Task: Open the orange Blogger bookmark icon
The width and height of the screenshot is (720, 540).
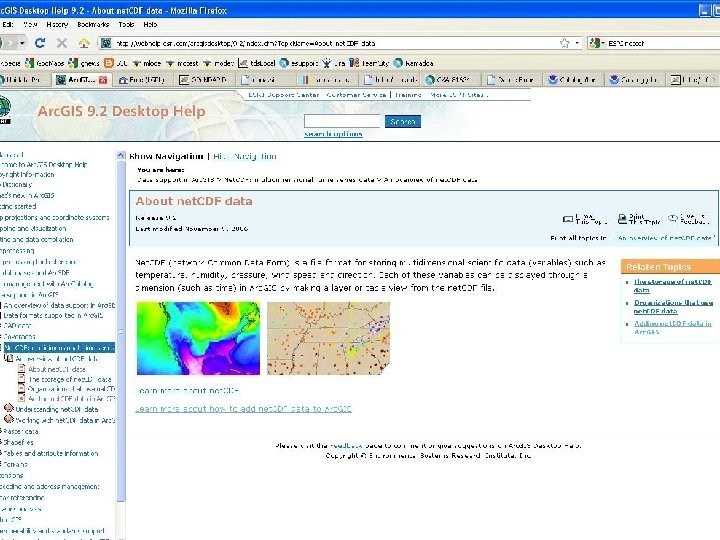Action: [x=109, y=63]
